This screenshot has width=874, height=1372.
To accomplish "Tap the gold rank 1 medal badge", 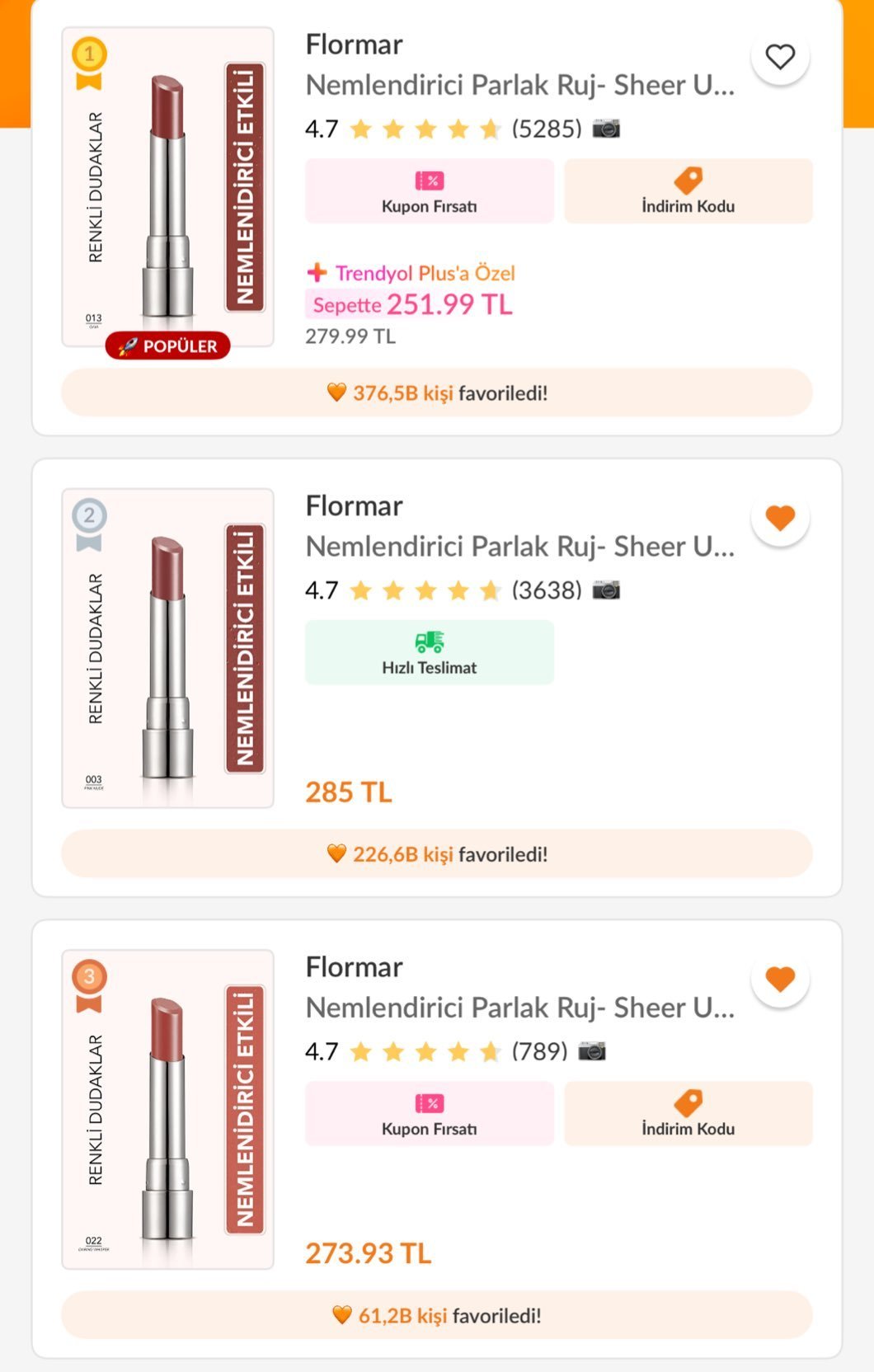I will pos(89,62).
